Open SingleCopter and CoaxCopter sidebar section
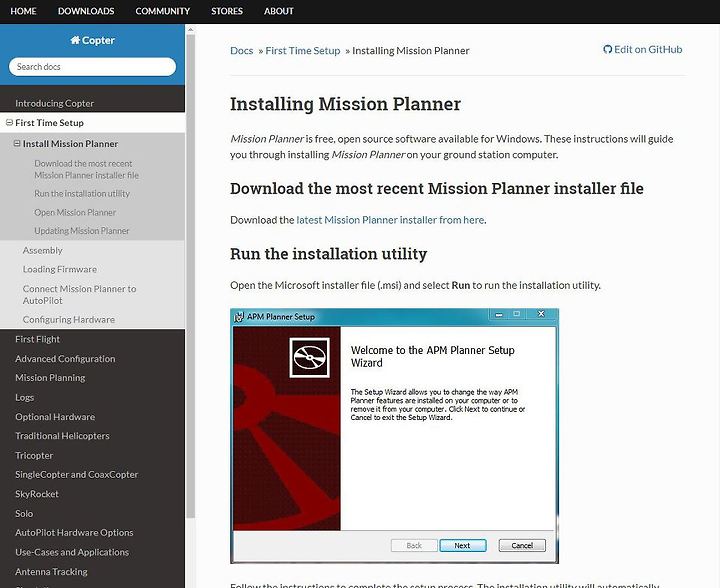The image size is (720, 588). pyautogui.click(x=76, y=475)
